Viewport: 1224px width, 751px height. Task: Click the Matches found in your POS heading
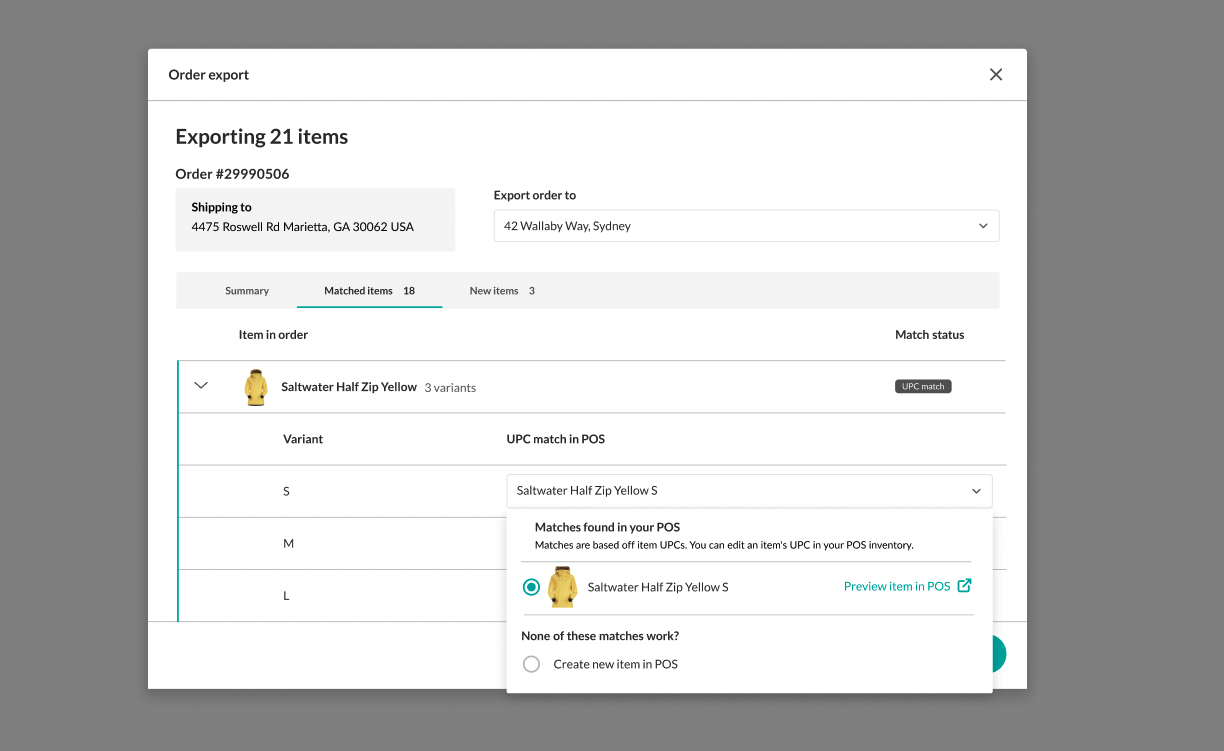pyautogui.click(x=608, y=527)
